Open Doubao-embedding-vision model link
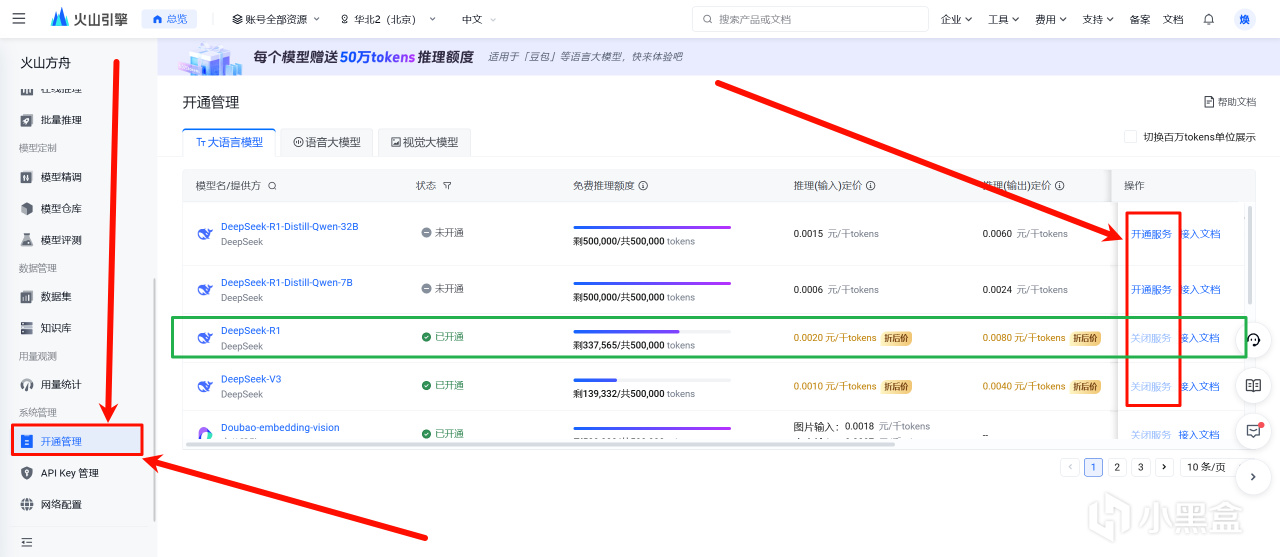 tap(280, 427)
